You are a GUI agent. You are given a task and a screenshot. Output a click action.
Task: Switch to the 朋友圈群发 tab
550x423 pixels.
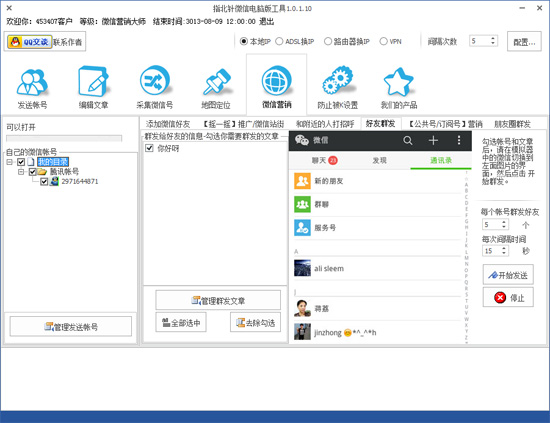point(512,124)
